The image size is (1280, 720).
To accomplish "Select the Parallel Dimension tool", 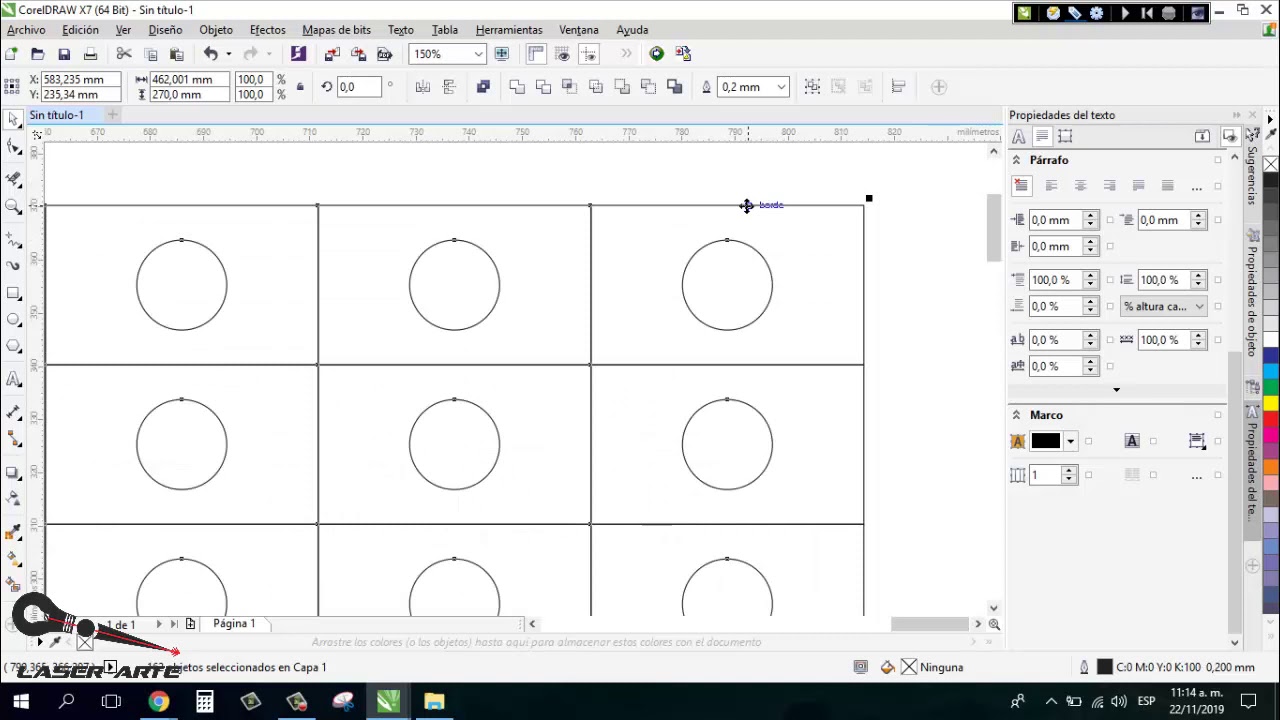I will 13,413.
